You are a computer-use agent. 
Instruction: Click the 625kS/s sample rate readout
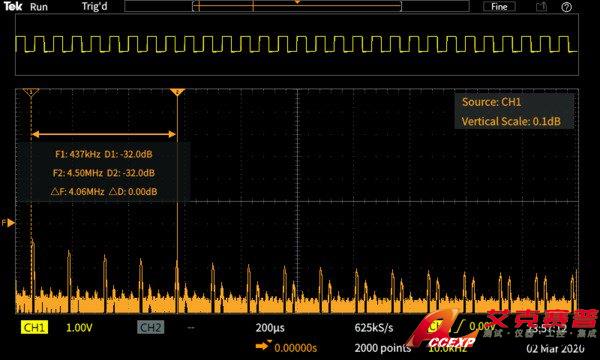tap(374, 328)
